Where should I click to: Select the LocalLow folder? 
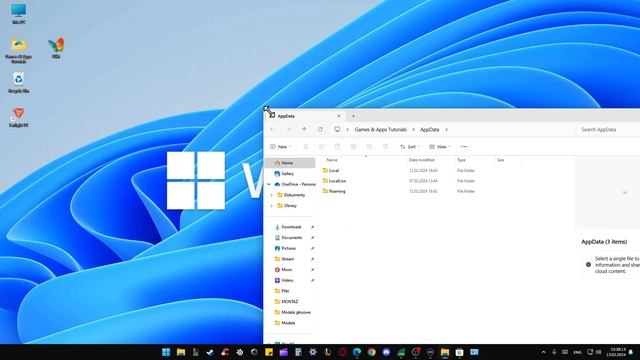pyautogui.click(x=334, y=181)
